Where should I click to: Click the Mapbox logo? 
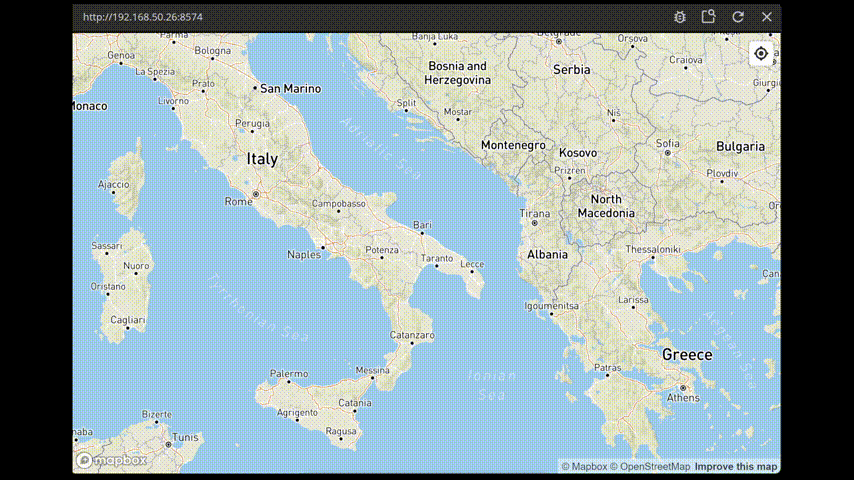[113, 460]
